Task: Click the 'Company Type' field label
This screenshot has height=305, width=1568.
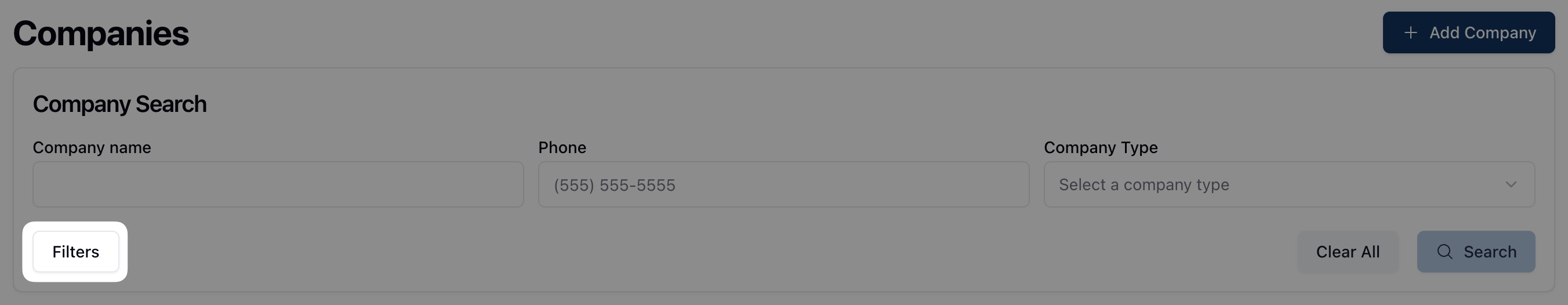Action: [1101, 147]
